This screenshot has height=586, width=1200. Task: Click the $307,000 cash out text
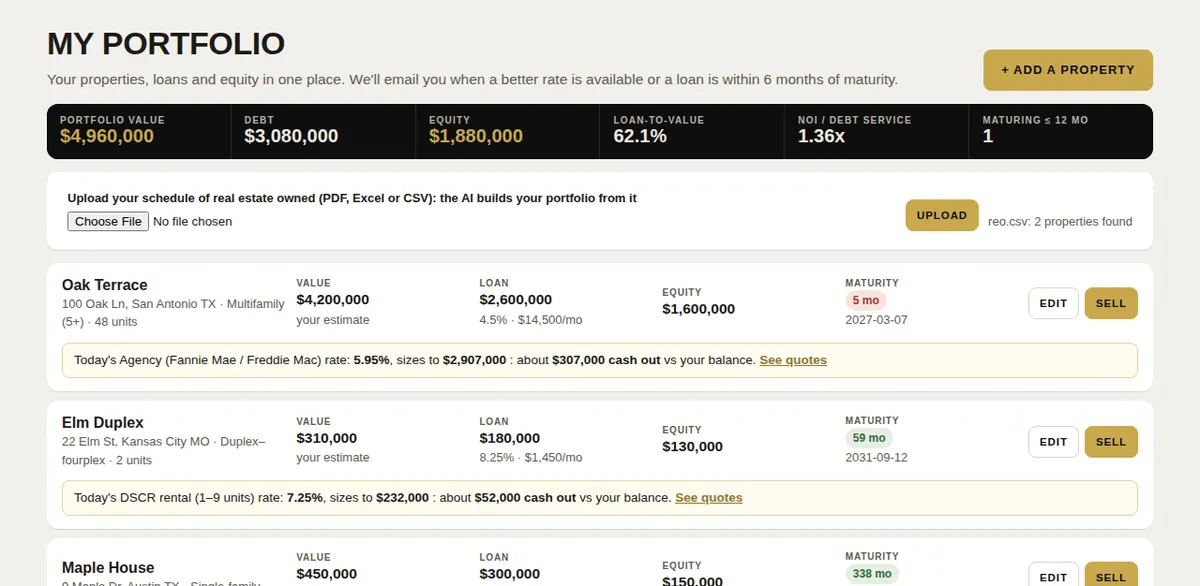pos(606,360)
